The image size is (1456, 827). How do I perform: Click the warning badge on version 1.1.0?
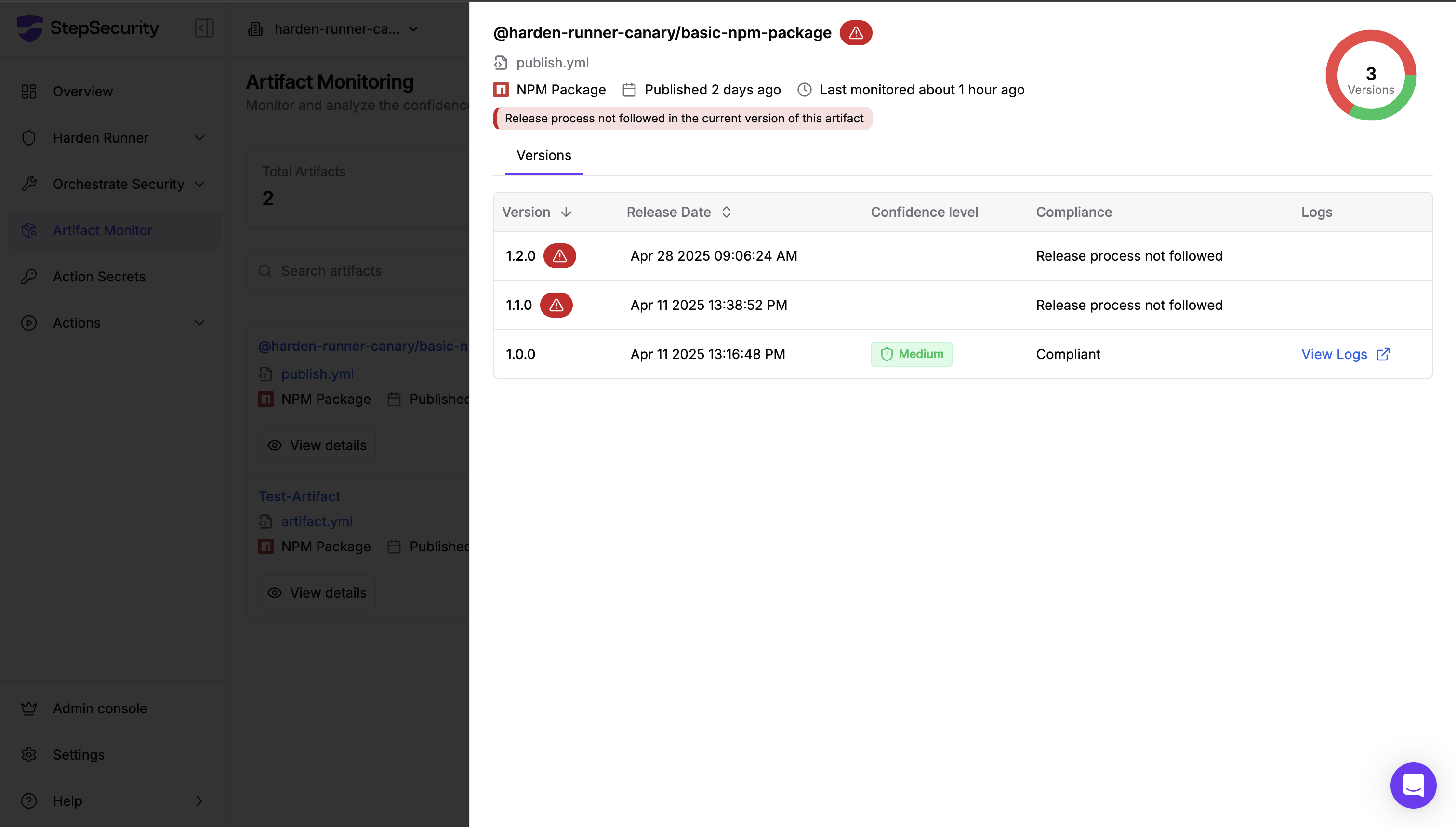(556, 306)
